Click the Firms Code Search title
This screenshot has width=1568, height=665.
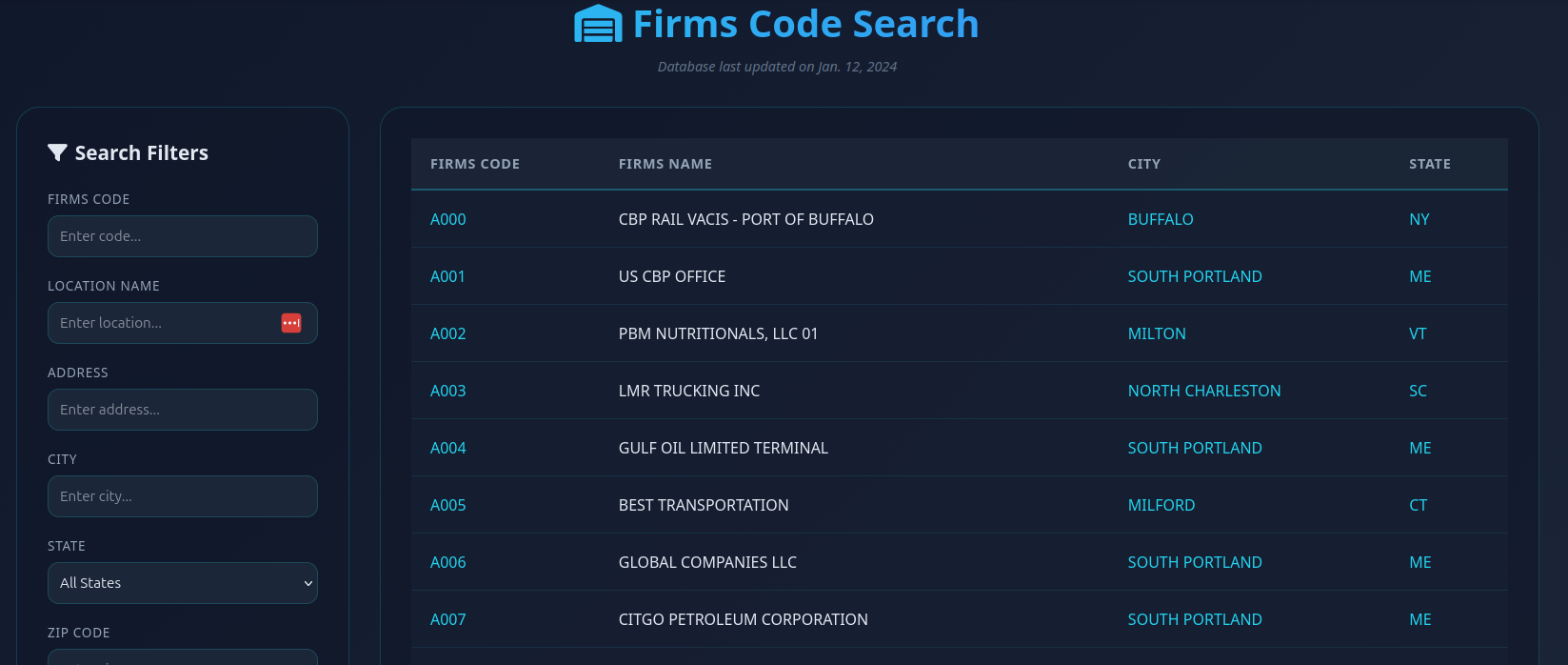point(805,24)
